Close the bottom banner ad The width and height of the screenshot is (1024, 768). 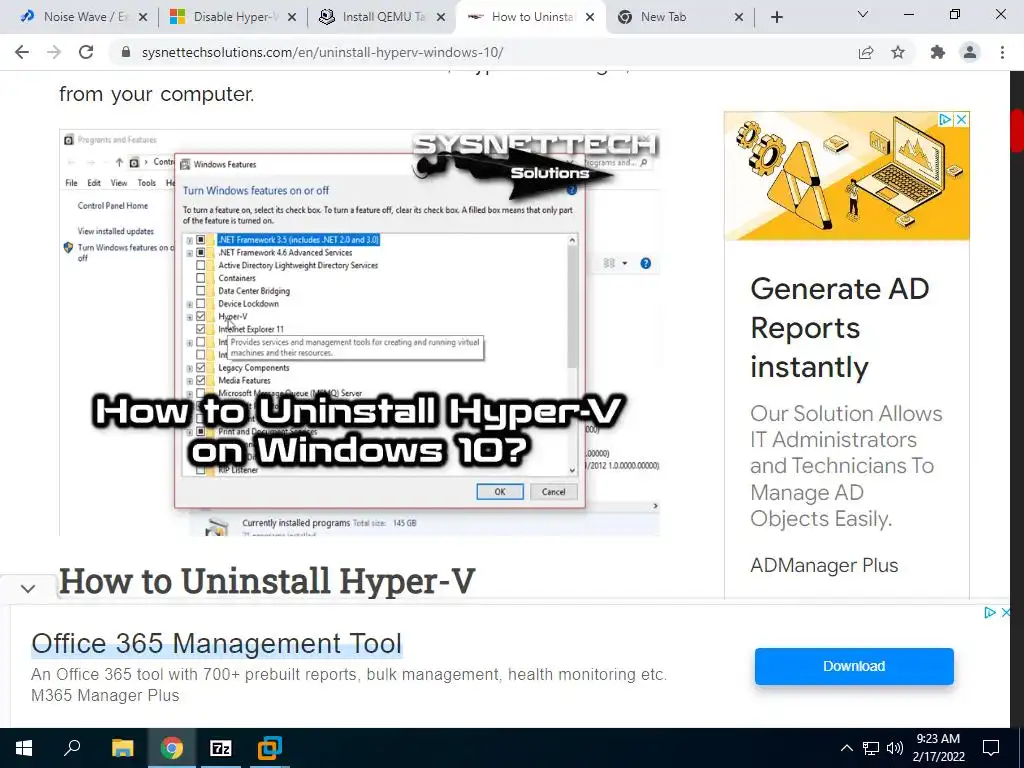[1006, 613]
